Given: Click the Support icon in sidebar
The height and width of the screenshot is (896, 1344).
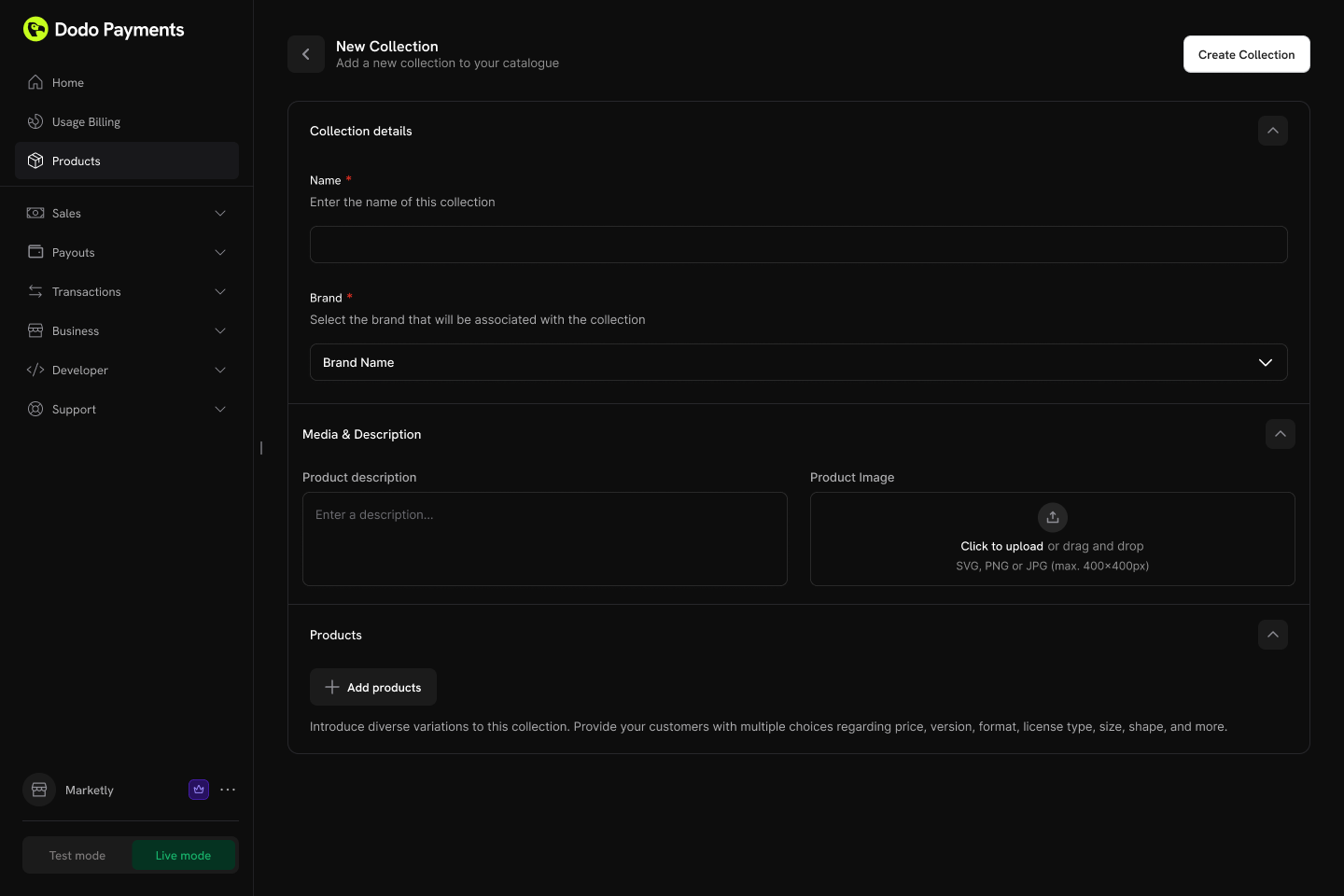Looking at the screenshot, I should tap(35, 409).
